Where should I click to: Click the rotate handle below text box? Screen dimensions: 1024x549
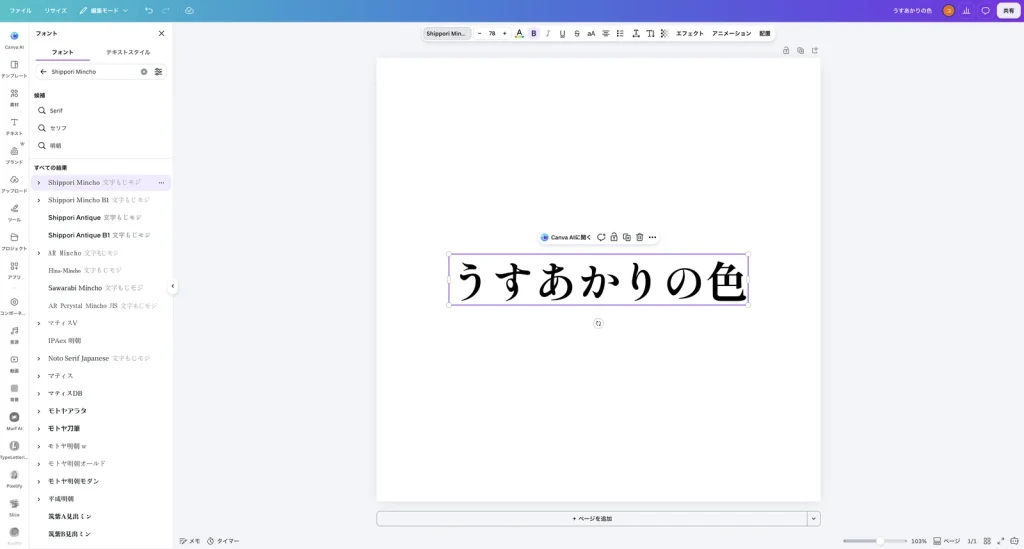(x=598, y=323)
